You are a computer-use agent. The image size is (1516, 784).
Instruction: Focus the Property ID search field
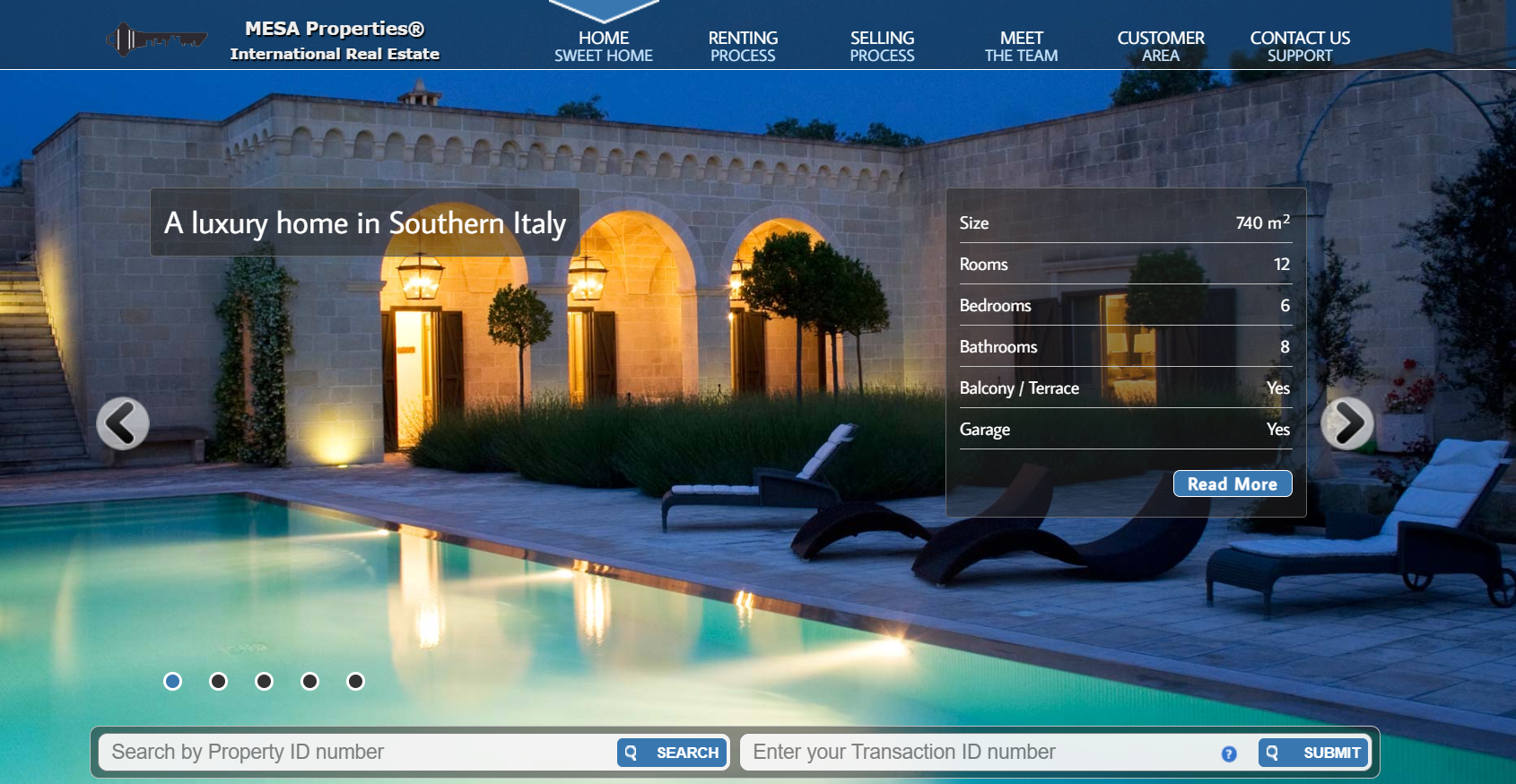tap(359, 753)
